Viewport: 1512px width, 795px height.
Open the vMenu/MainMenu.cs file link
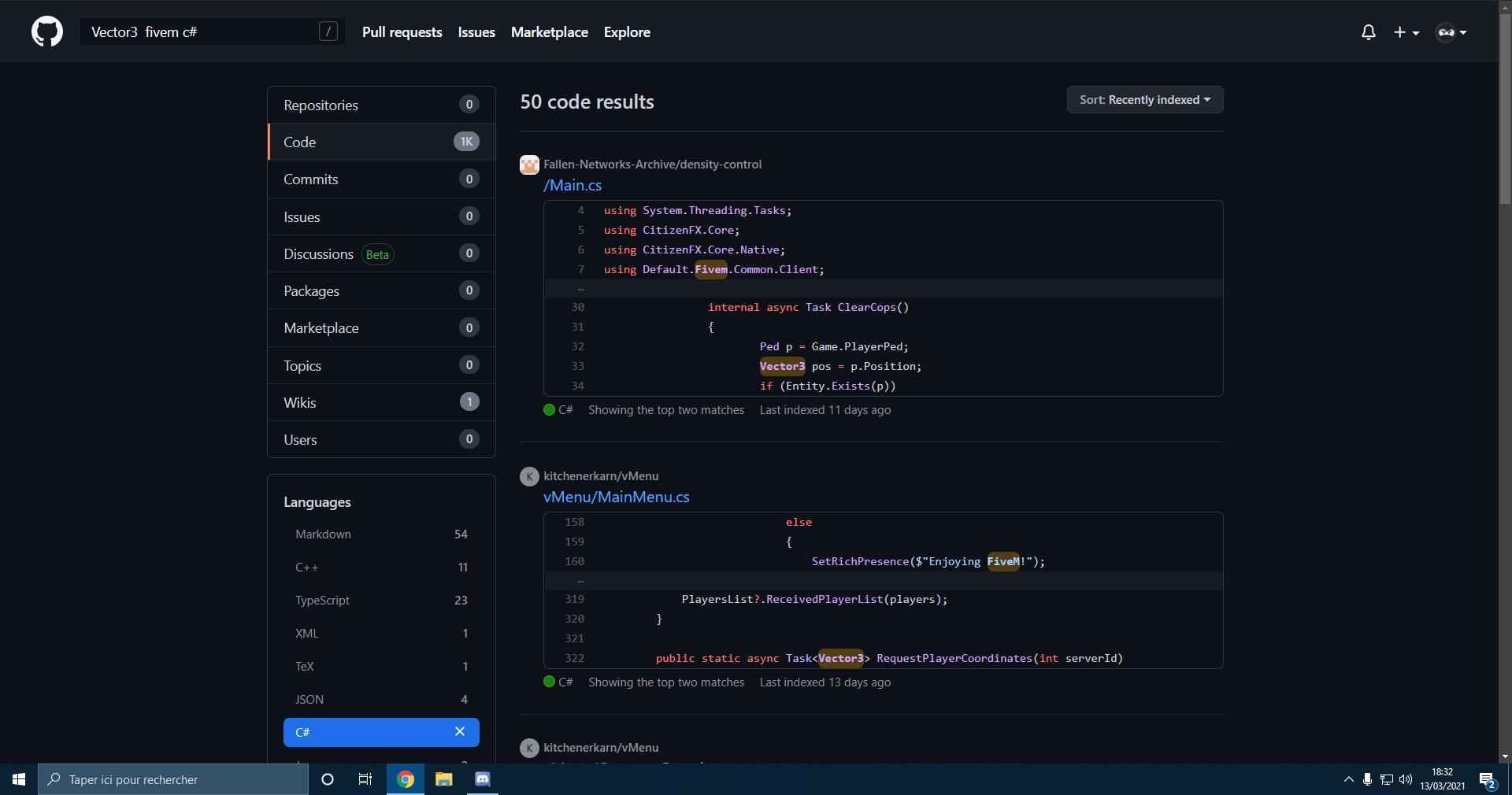point(617,497)
